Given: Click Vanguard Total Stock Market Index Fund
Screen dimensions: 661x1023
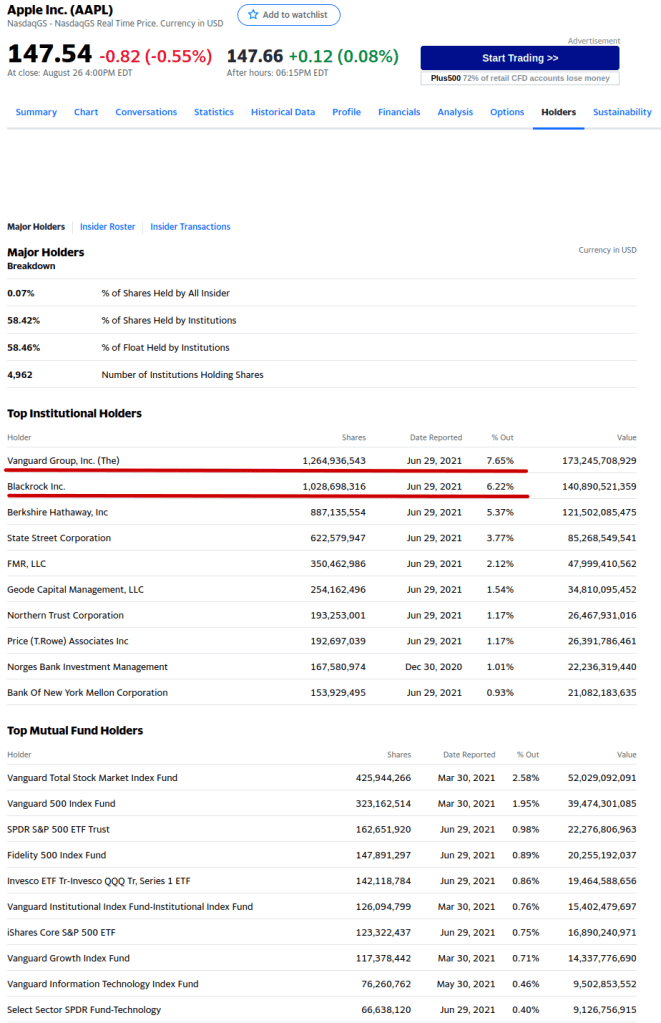Looking at the screenshot, I should click(92, 777).
